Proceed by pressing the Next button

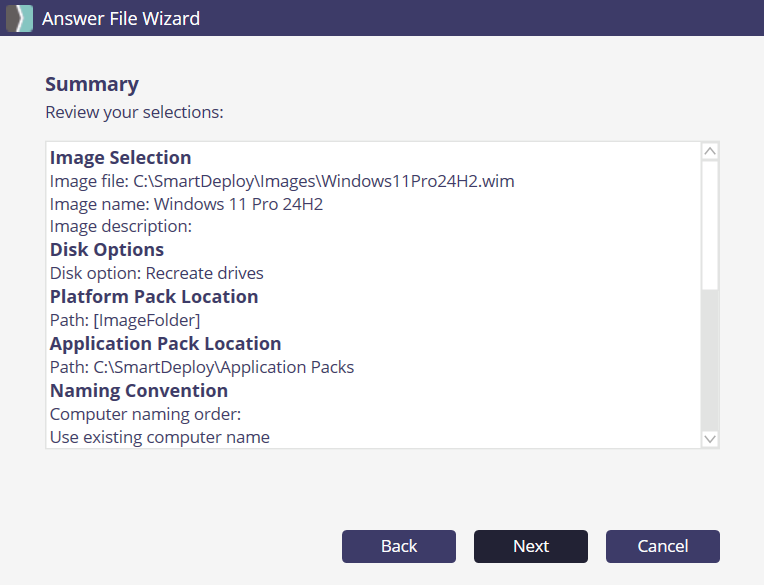click(531, 546)
